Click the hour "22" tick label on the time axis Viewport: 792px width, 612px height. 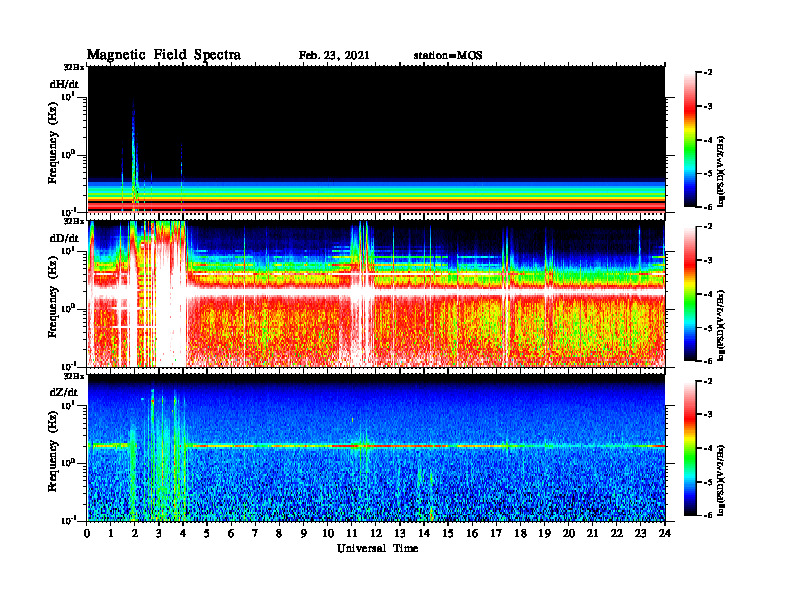(x=616, y=533)
